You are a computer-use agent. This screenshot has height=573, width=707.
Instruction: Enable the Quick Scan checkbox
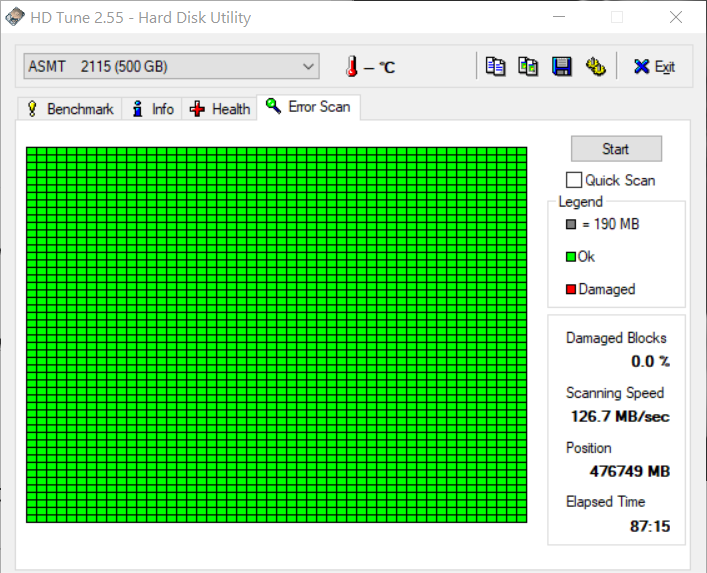coord(574,180)
